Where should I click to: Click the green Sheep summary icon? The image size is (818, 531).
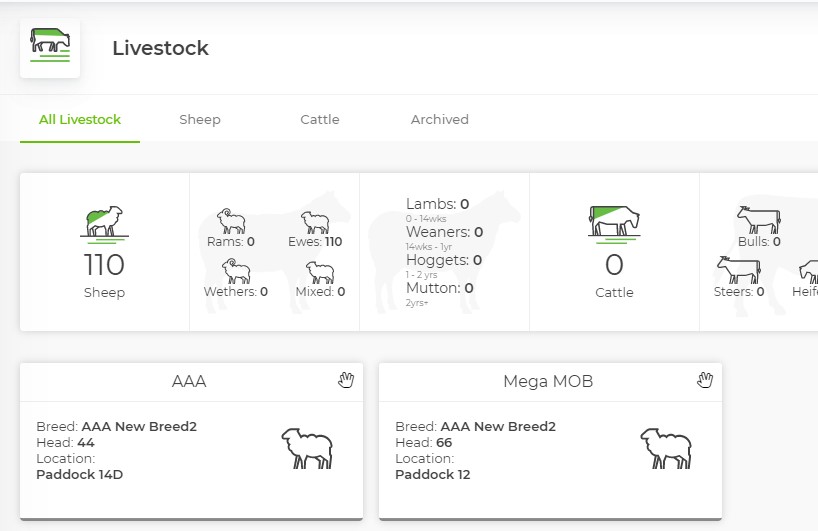[104, 224]
